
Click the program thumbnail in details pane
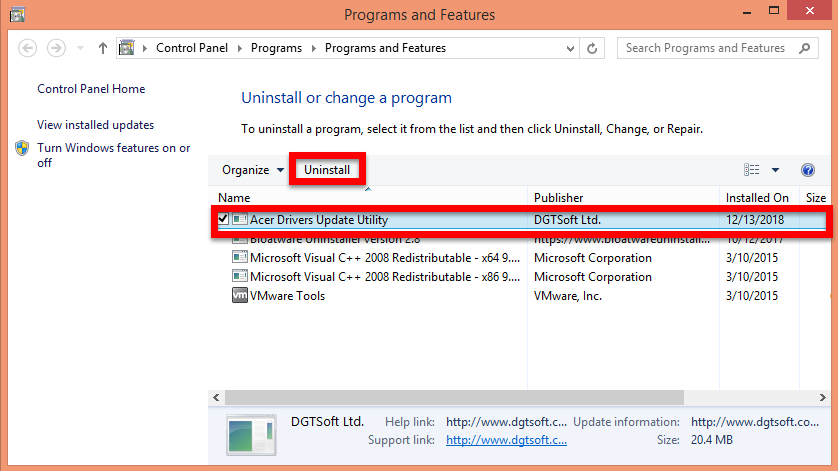[x=251, y=435]
